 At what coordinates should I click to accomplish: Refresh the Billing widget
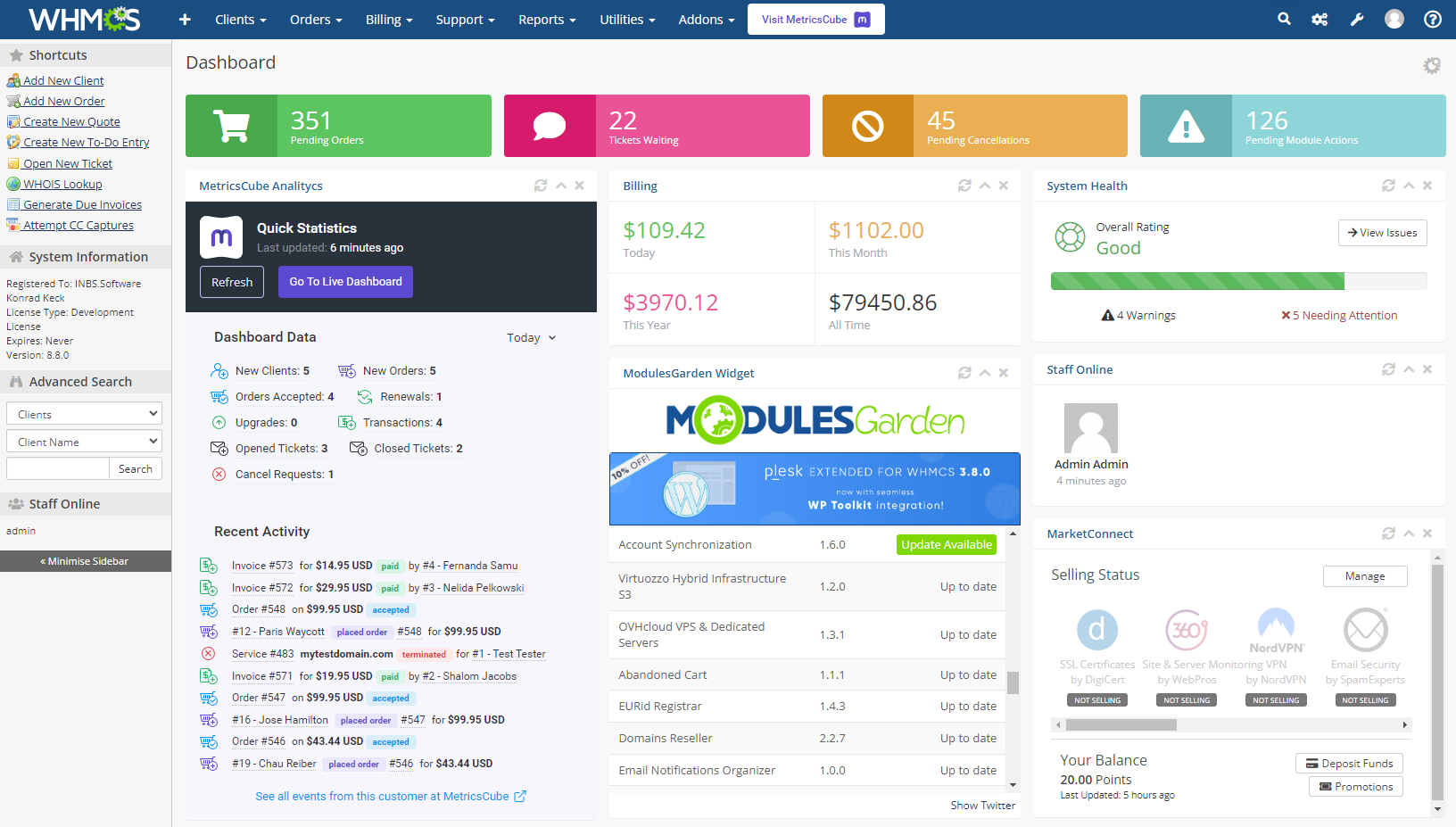click(x=964, y=186)
